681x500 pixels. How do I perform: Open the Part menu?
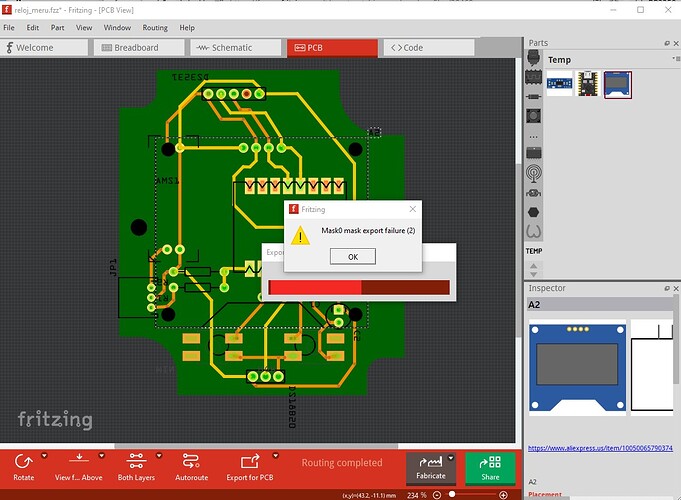[57, 27]
